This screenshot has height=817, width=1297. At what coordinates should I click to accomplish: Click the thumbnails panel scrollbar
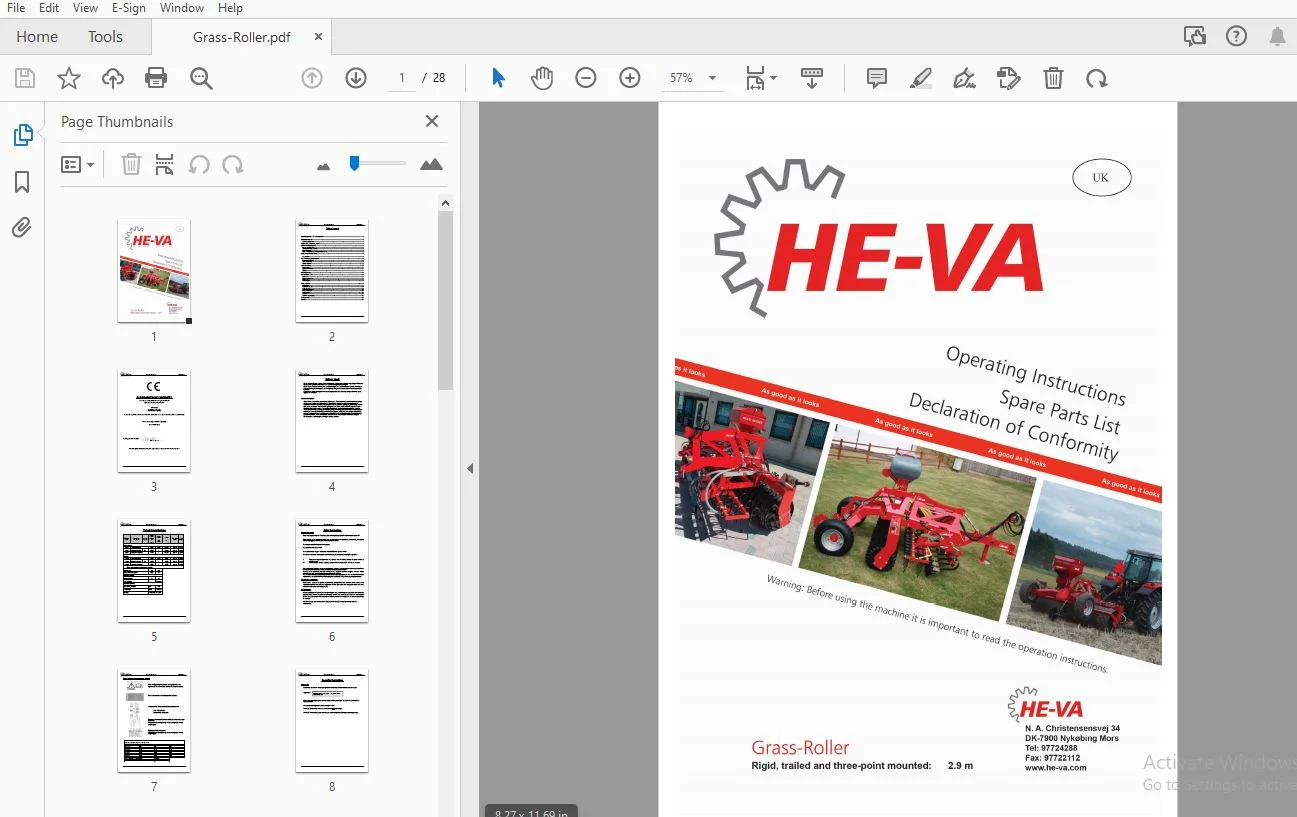[446, 300]
